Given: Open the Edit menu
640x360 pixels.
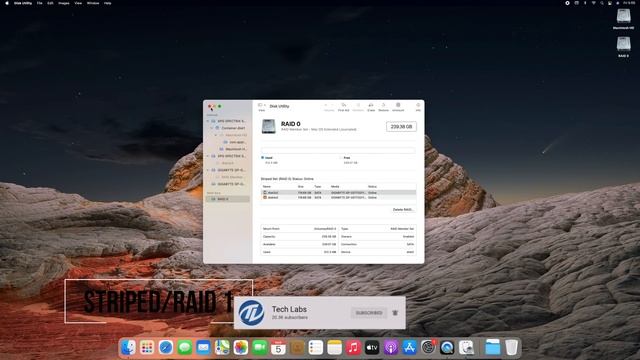Looking at the screenshot, I should [50, 3].
